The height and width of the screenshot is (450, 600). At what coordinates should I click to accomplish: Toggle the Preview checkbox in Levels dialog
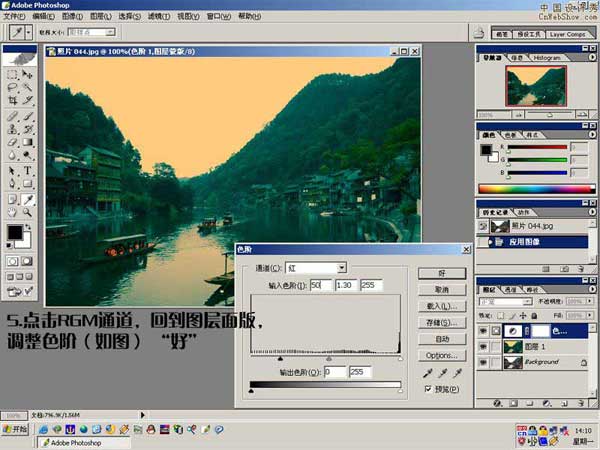point(428,389)
